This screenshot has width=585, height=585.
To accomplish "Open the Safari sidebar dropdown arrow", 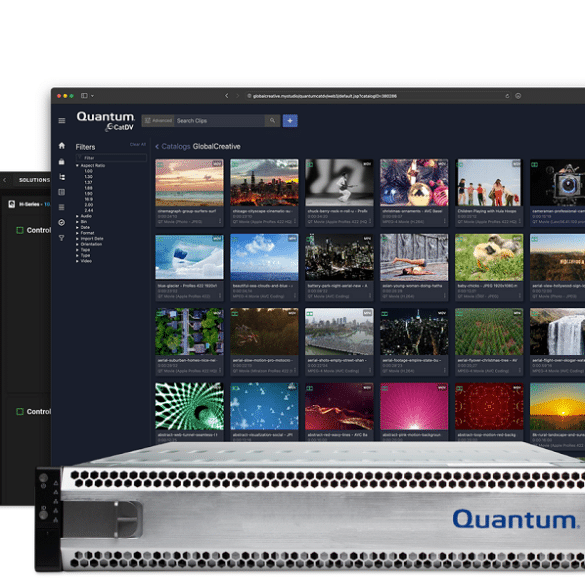I will tap(93, 96).
